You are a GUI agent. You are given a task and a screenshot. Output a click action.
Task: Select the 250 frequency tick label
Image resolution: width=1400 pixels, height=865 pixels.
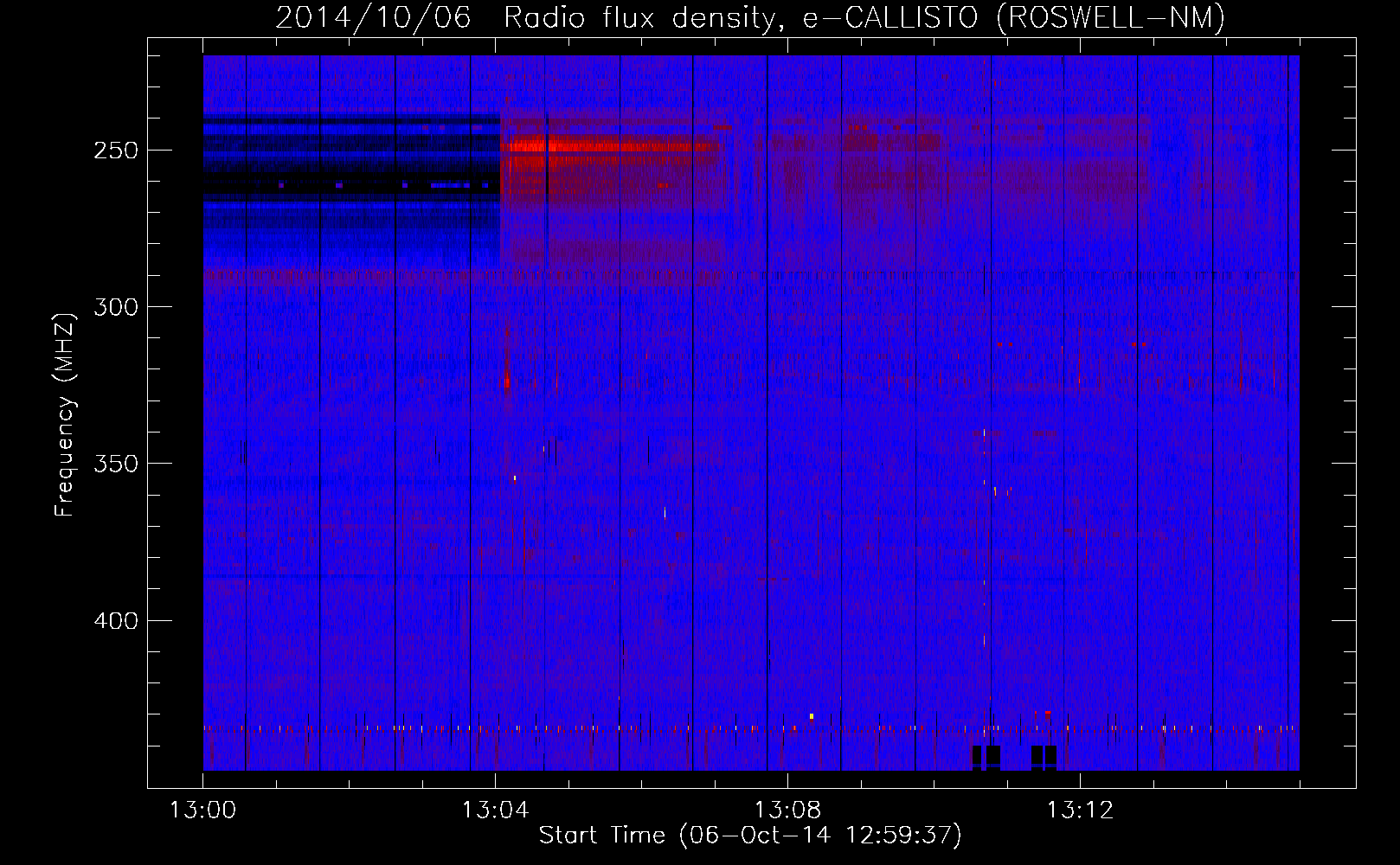click(116, 151)
